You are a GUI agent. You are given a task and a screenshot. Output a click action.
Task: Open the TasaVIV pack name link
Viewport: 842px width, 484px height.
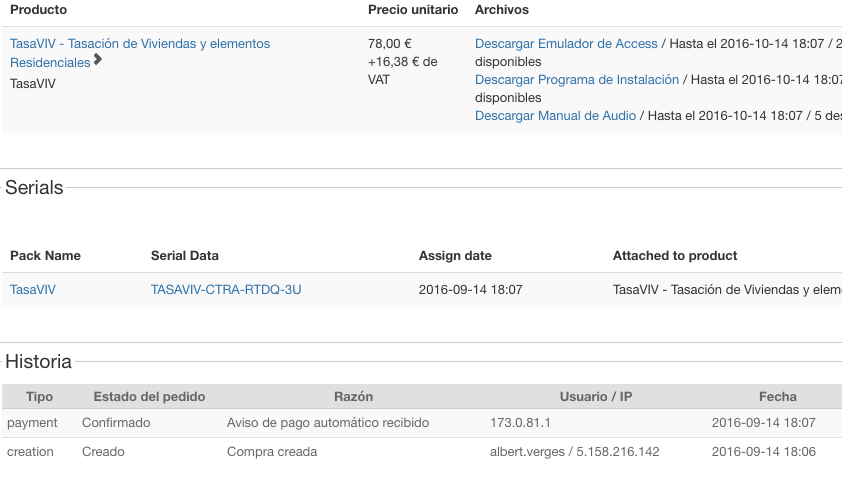click(33, 290)
